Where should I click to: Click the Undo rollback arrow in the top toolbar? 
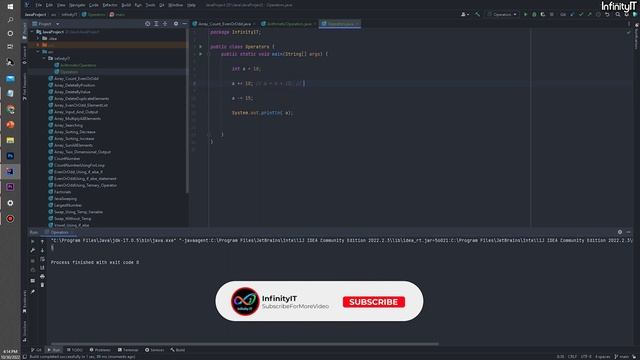click(x=607, y=14)
